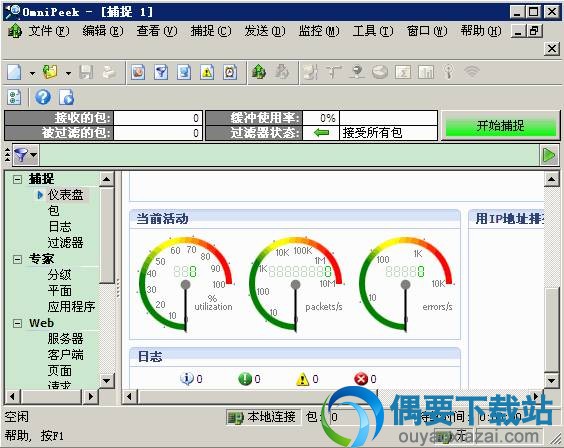The height and width of the screenshot is (448, 564).
Task: Click the greyed-out capture icon beside green arrow
Action: click(x=282, y=72)
